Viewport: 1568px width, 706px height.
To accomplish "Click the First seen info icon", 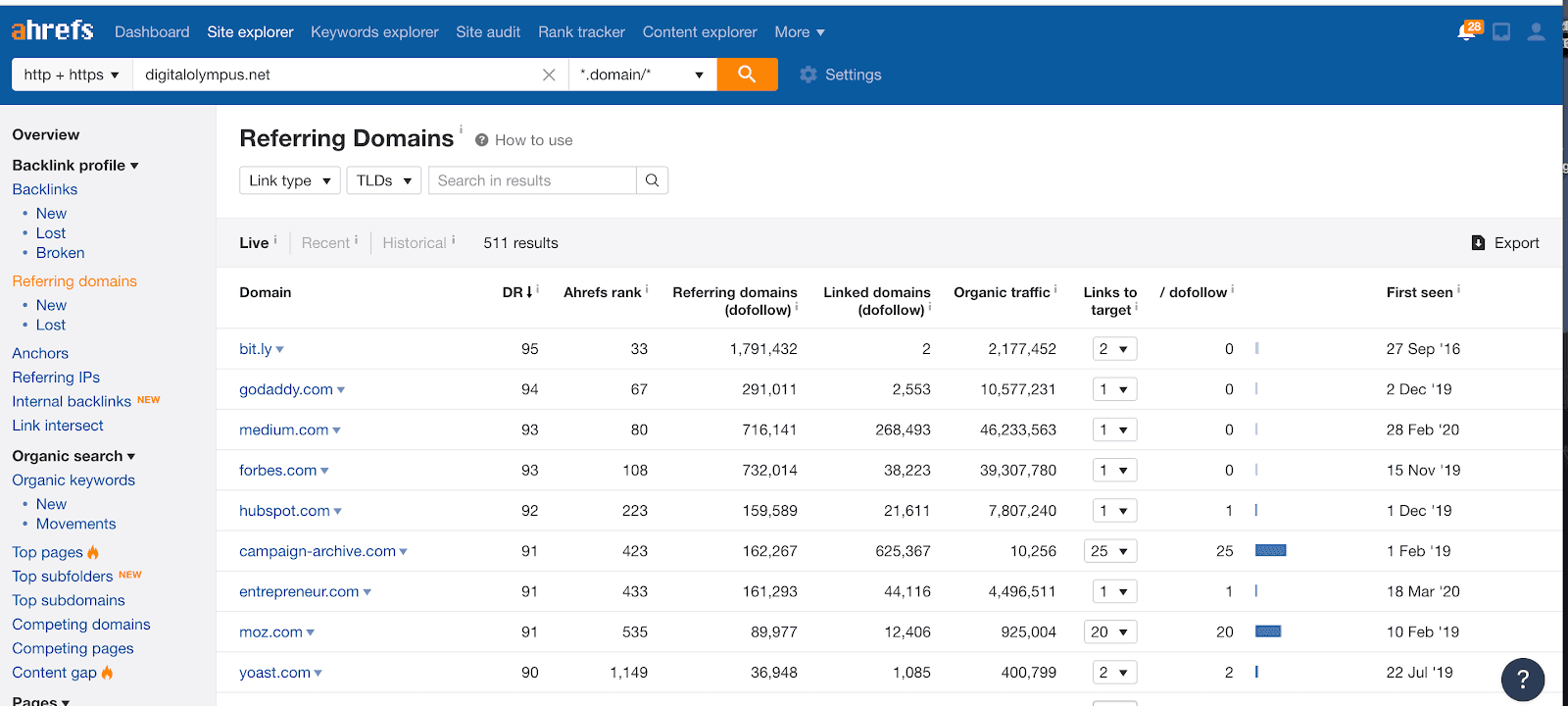I will 1458,289.
